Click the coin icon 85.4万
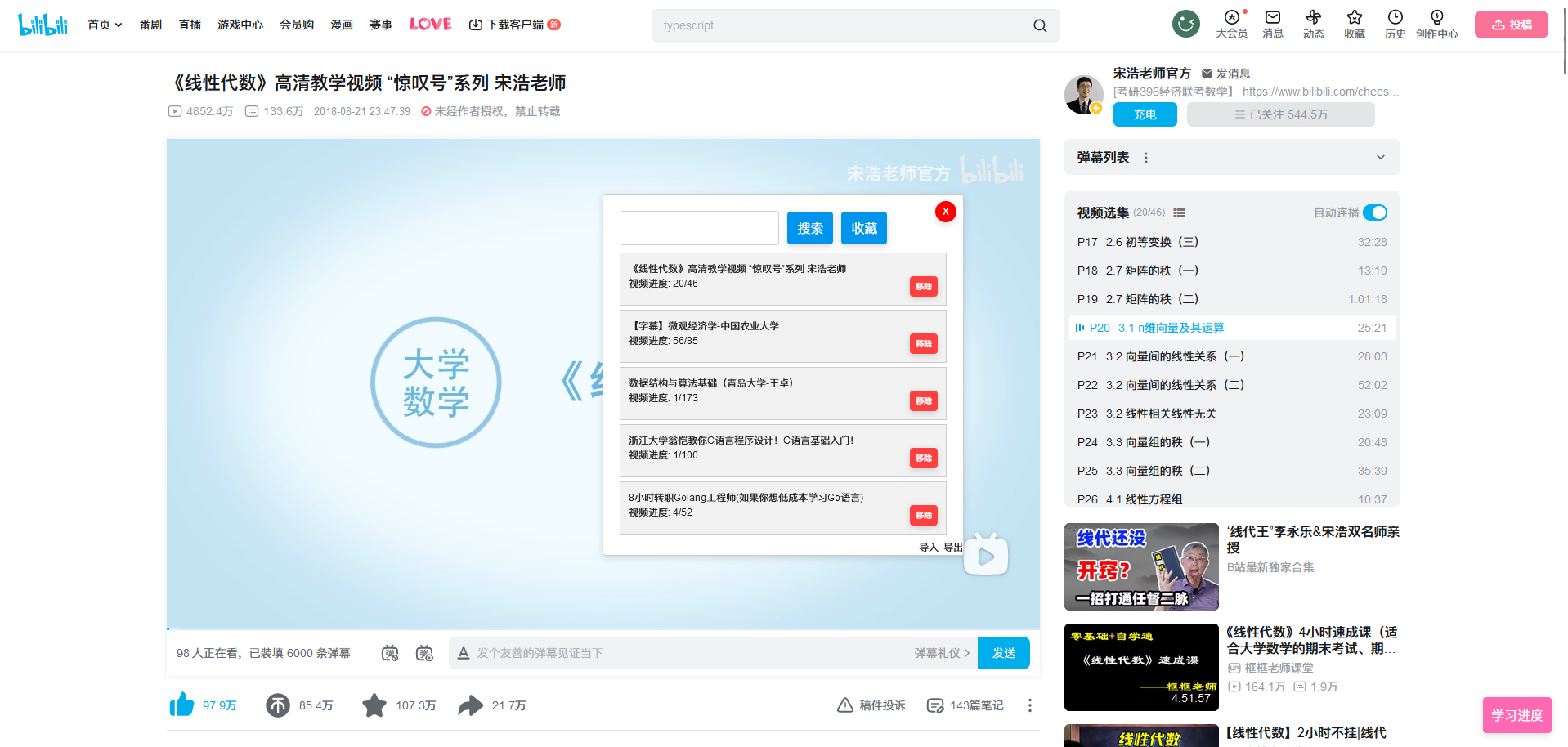 [x=278, y=705]
